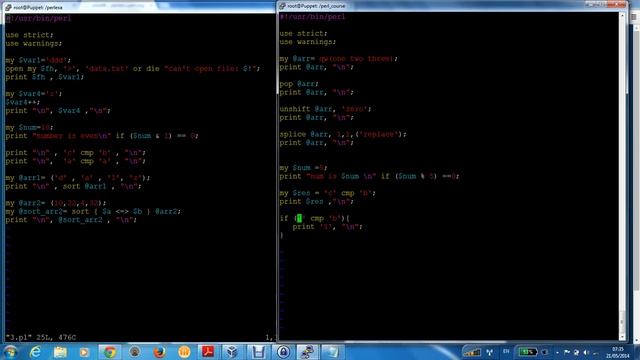Open the Windows Start menu orb
The height and width of the screenshot is (360, 640).
(10, 352)
